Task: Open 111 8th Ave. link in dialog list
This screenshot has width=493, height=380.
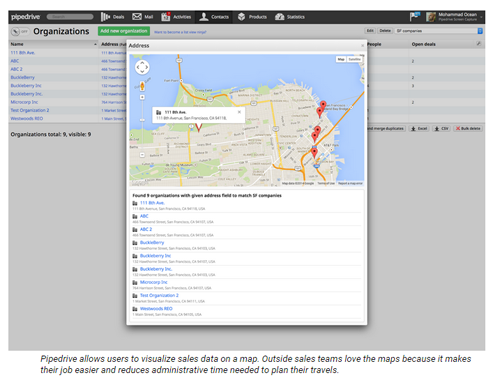Action: coord(152,203)
